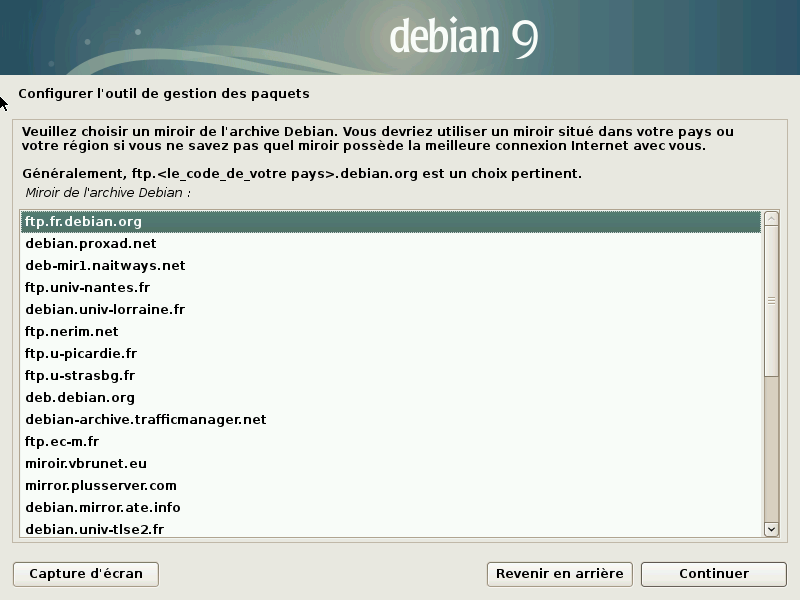Select ftp.ec-m.fr mirror entry

pyautogui.click(x=62, y=442)
